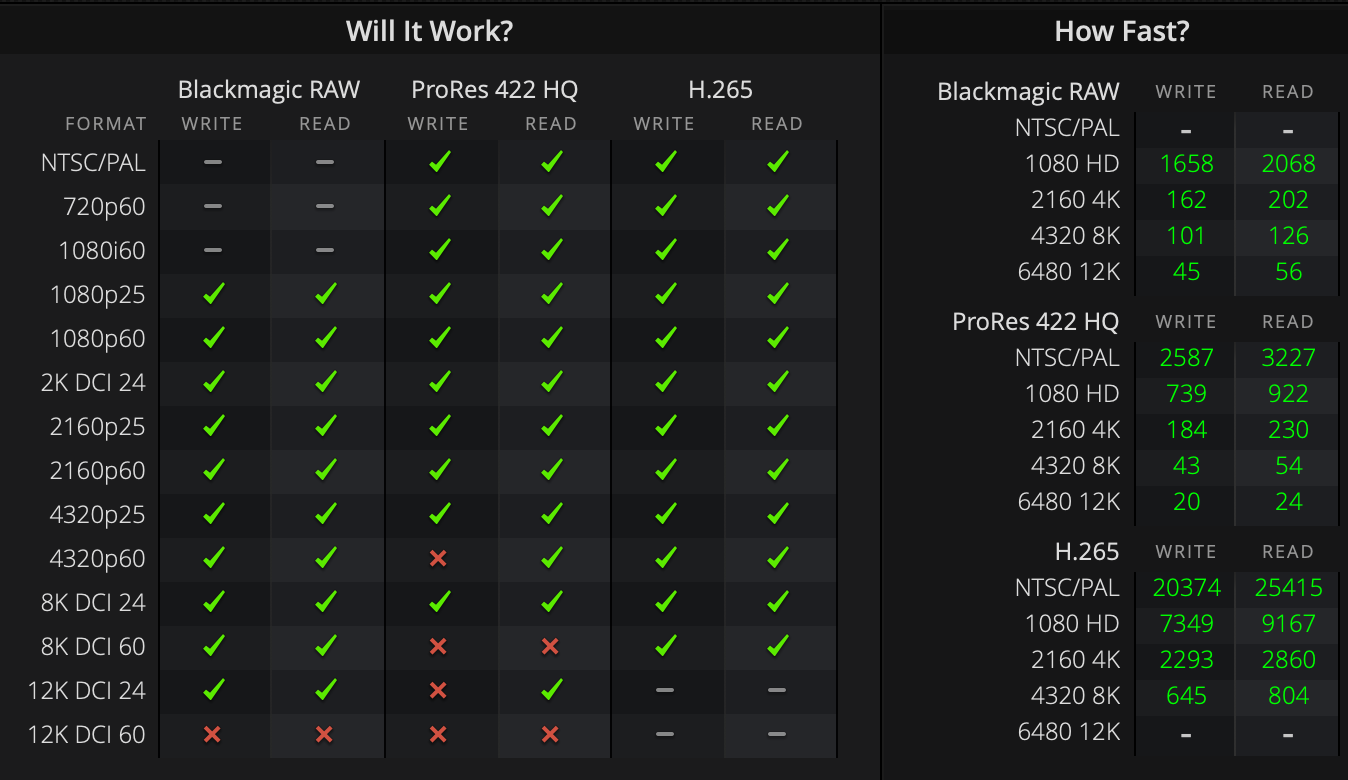Click the Blackmagic RAW read speed 2068

(1288, 164)
